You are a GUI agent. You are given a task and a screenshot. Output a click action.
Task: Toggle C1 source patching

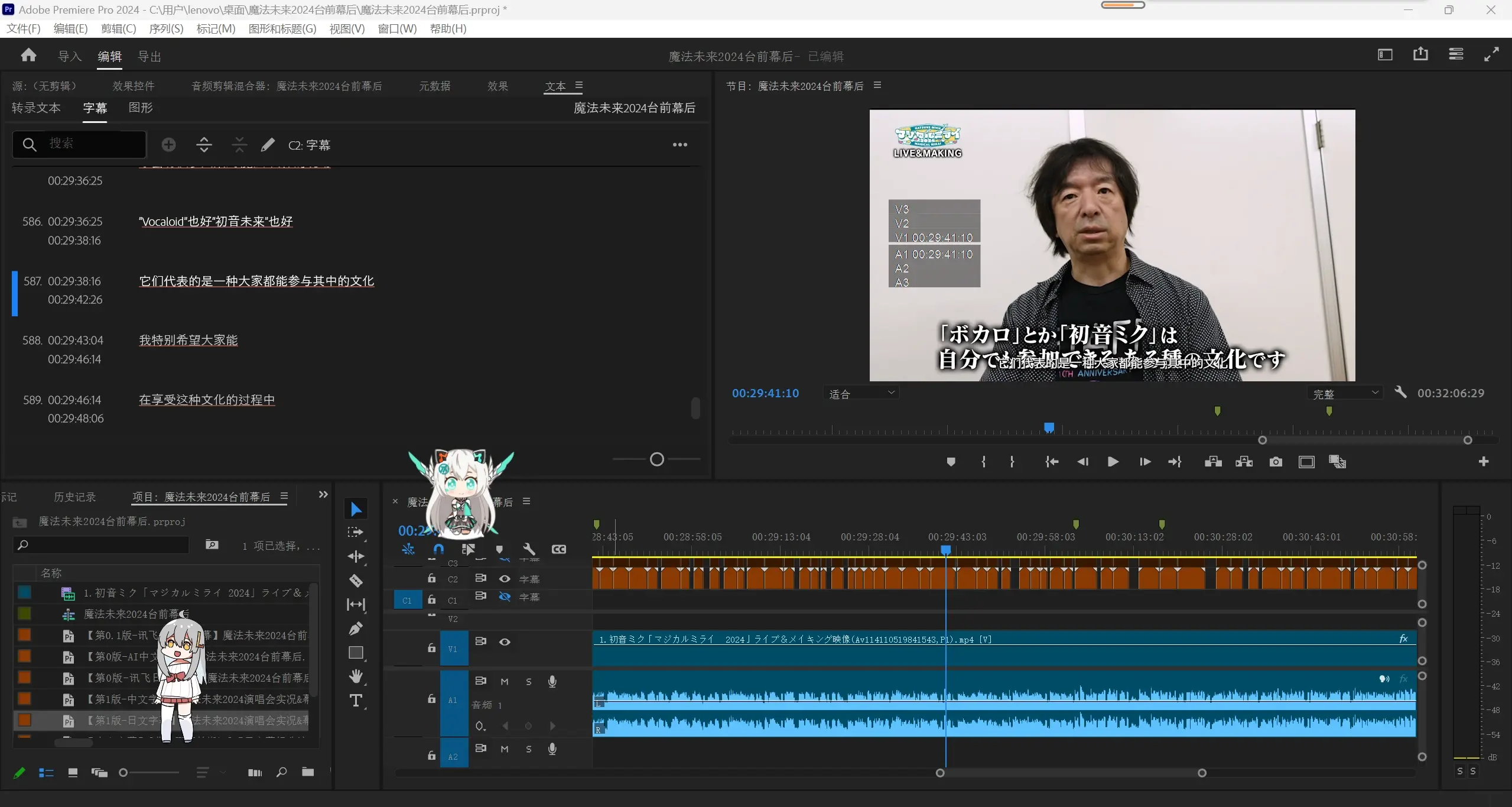coord(407,600)
